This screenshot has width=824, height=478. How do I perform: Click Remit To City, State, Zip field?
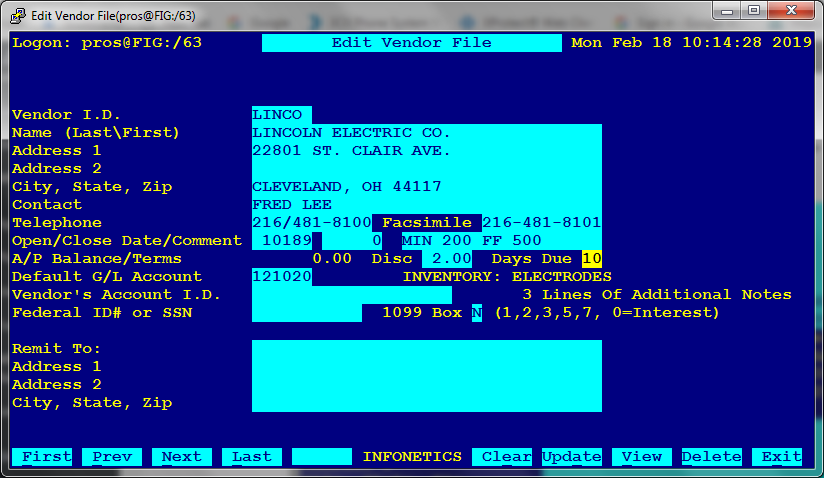point(427,403)
